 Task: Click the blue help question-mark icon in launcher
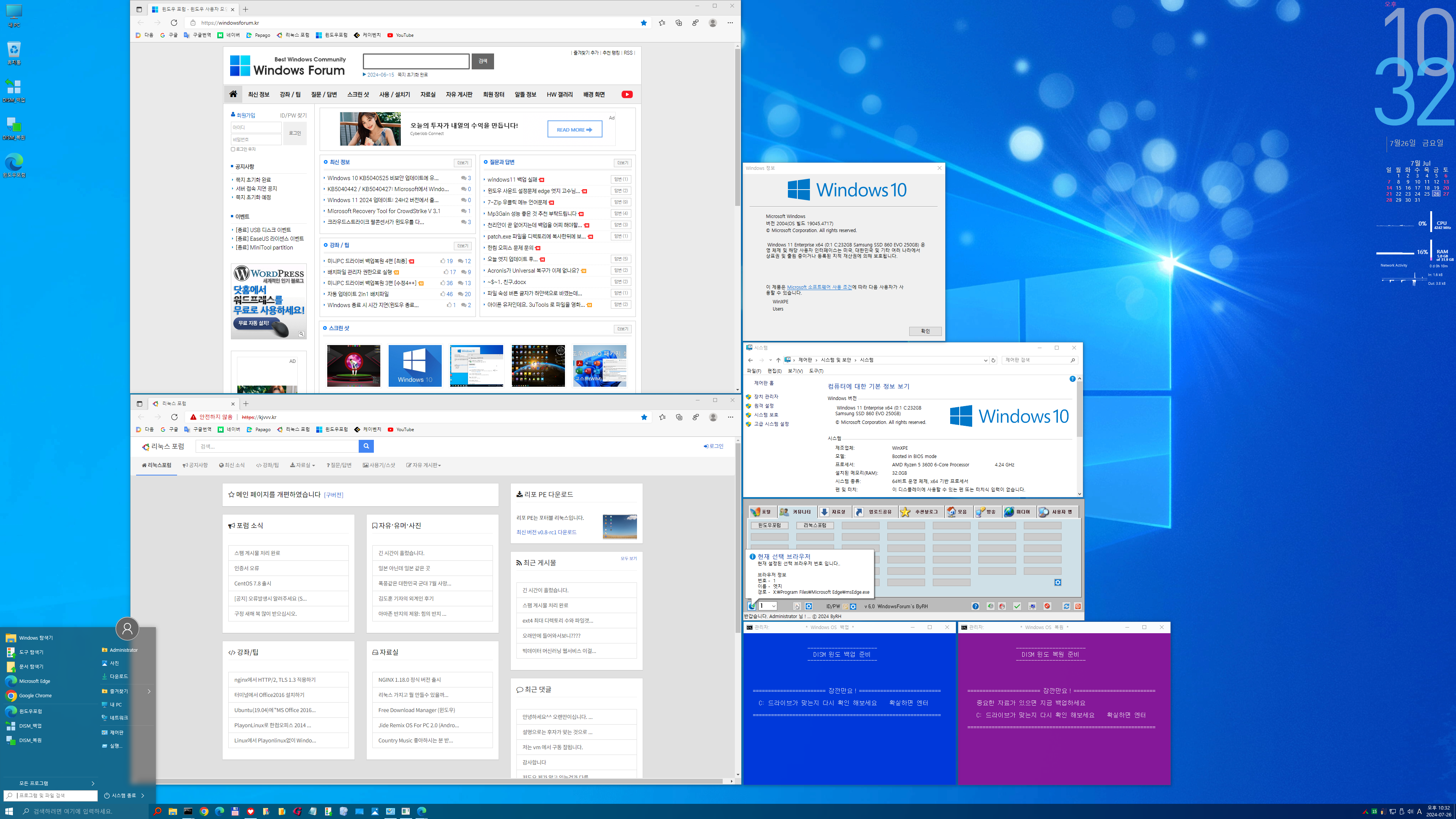point(976,606)
